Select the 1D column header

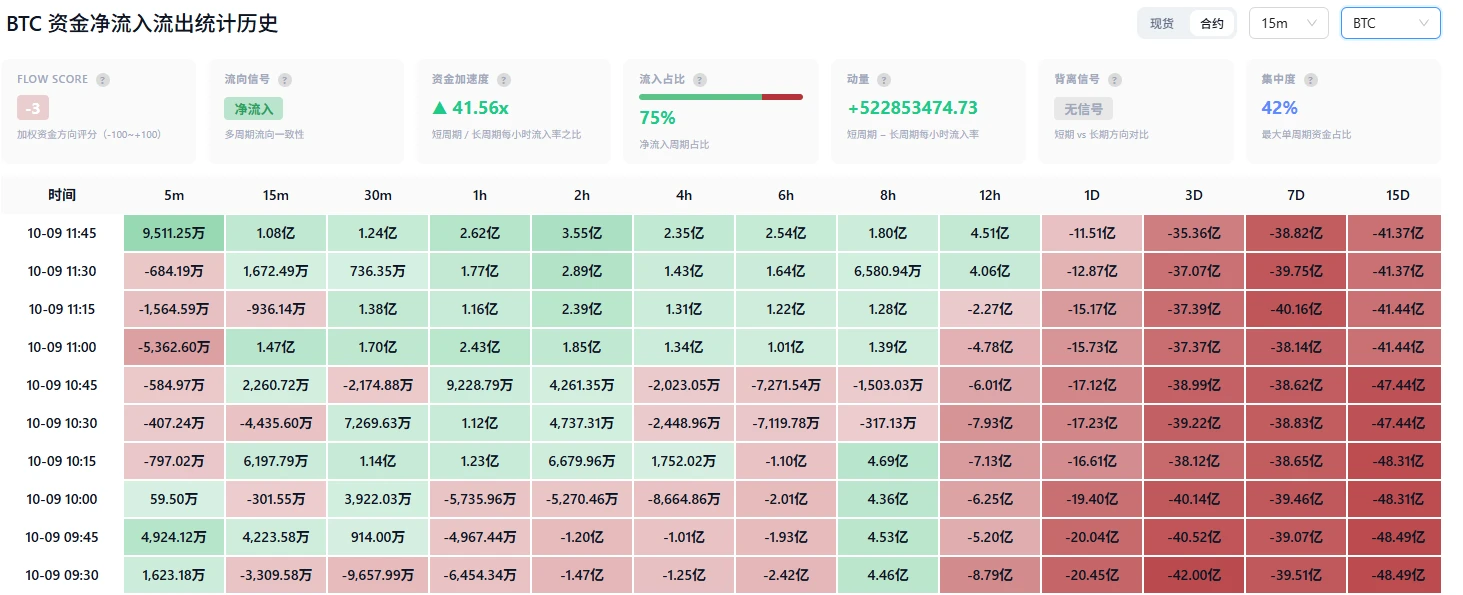click(x=1092, y=195)
